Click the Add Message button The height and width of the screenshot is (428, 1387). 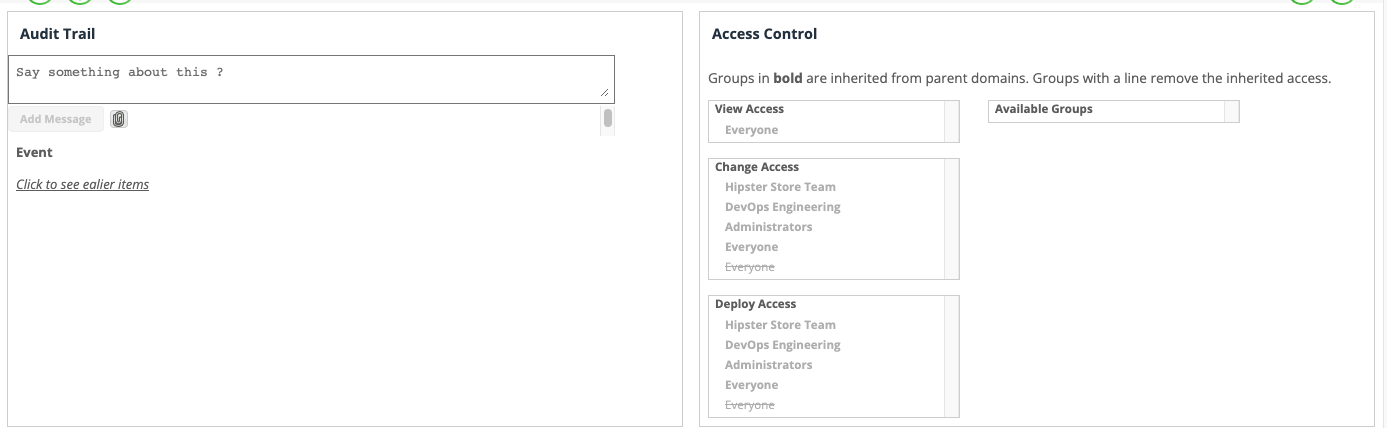(x=56, y=119)
